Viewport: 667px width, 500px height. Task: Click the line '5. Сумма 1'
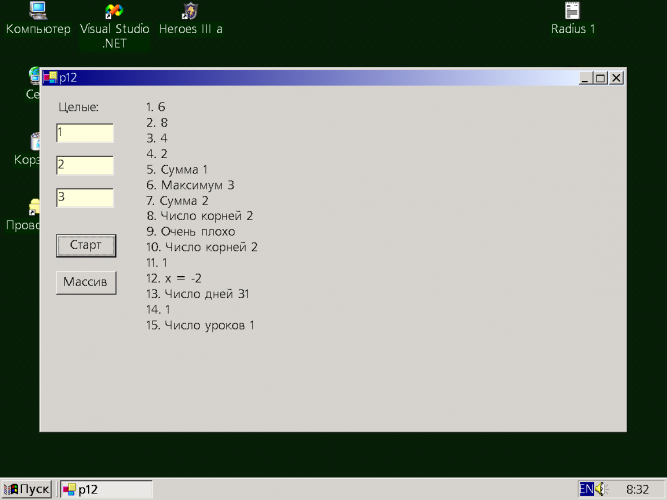(x=177, y=169)
